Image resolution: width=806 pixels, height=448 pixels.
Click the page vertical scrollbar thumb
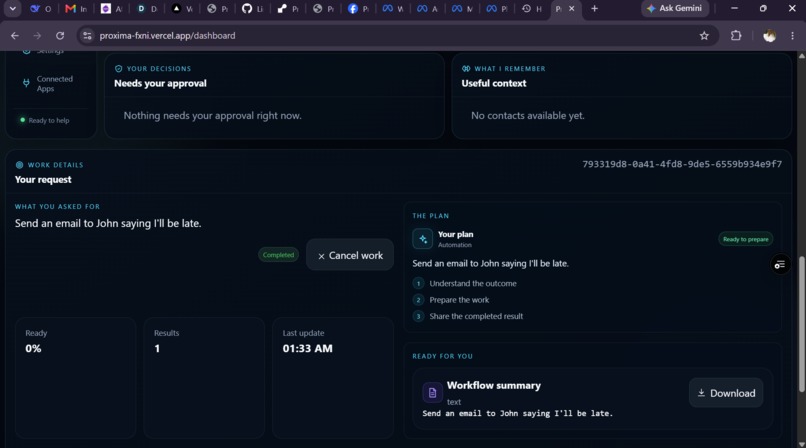[x=801, y=324]
